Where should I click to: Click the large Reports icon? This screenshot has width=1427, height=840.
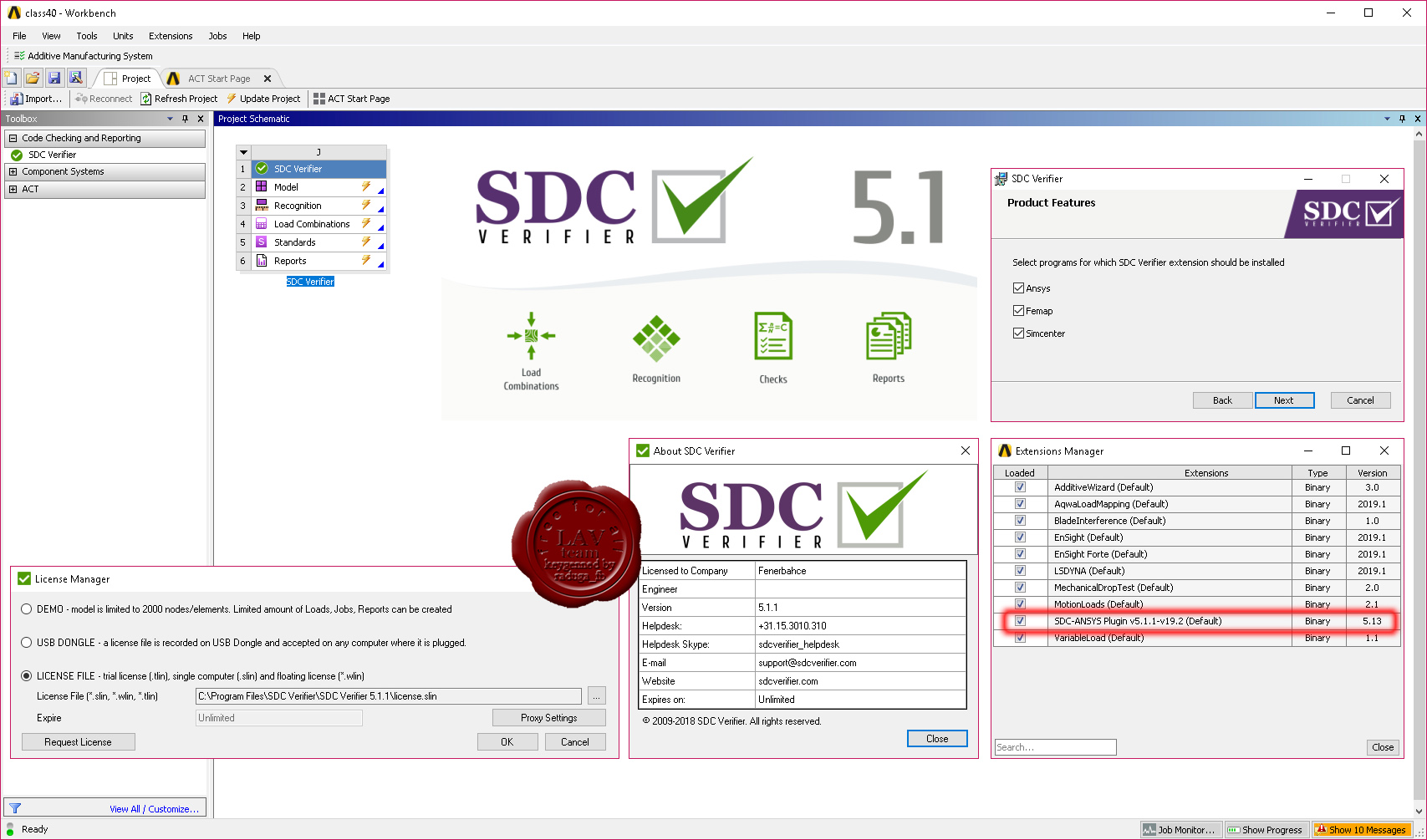[889, 336]
